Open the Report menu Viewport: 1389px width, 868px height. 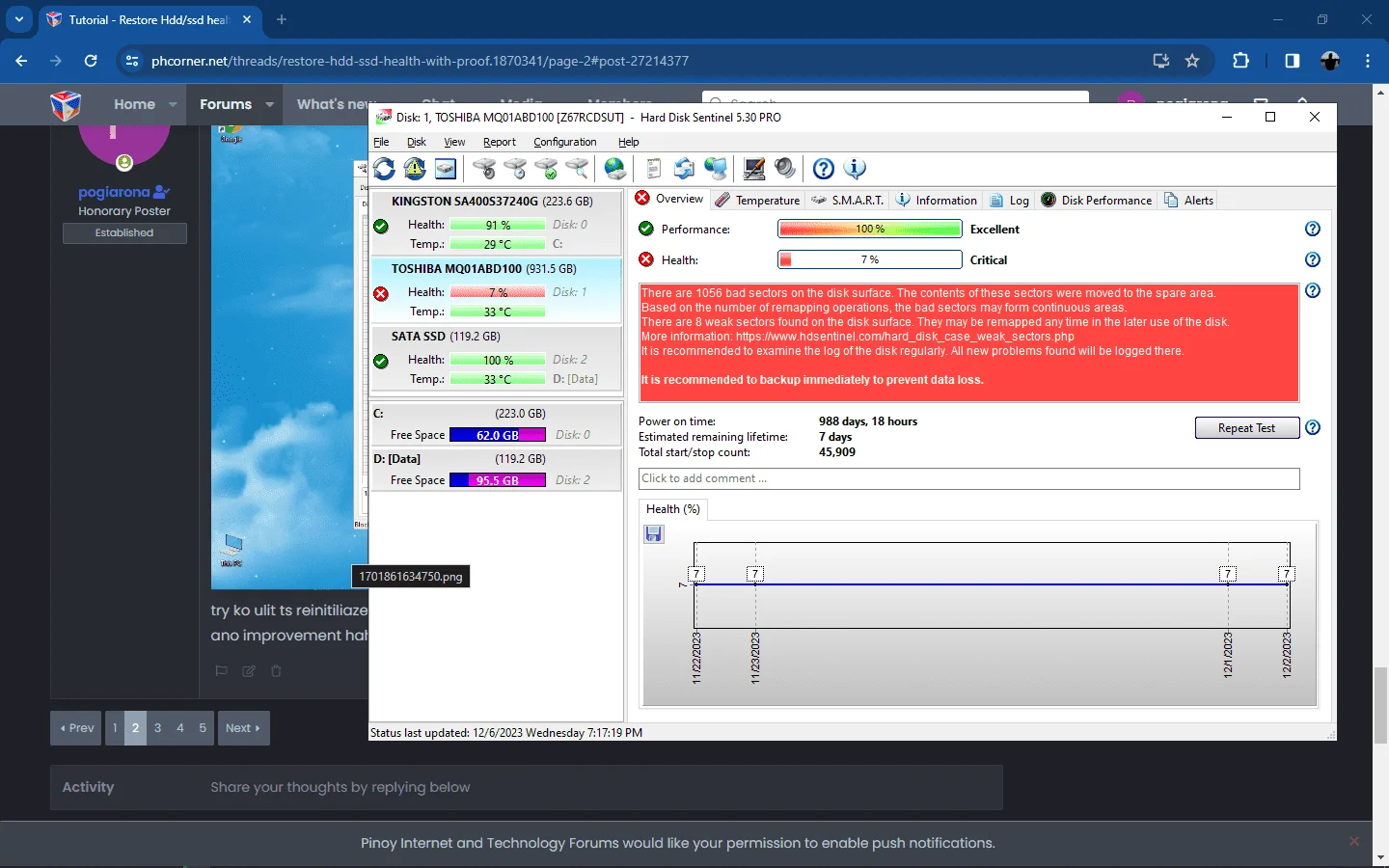[x=500, y=142]
